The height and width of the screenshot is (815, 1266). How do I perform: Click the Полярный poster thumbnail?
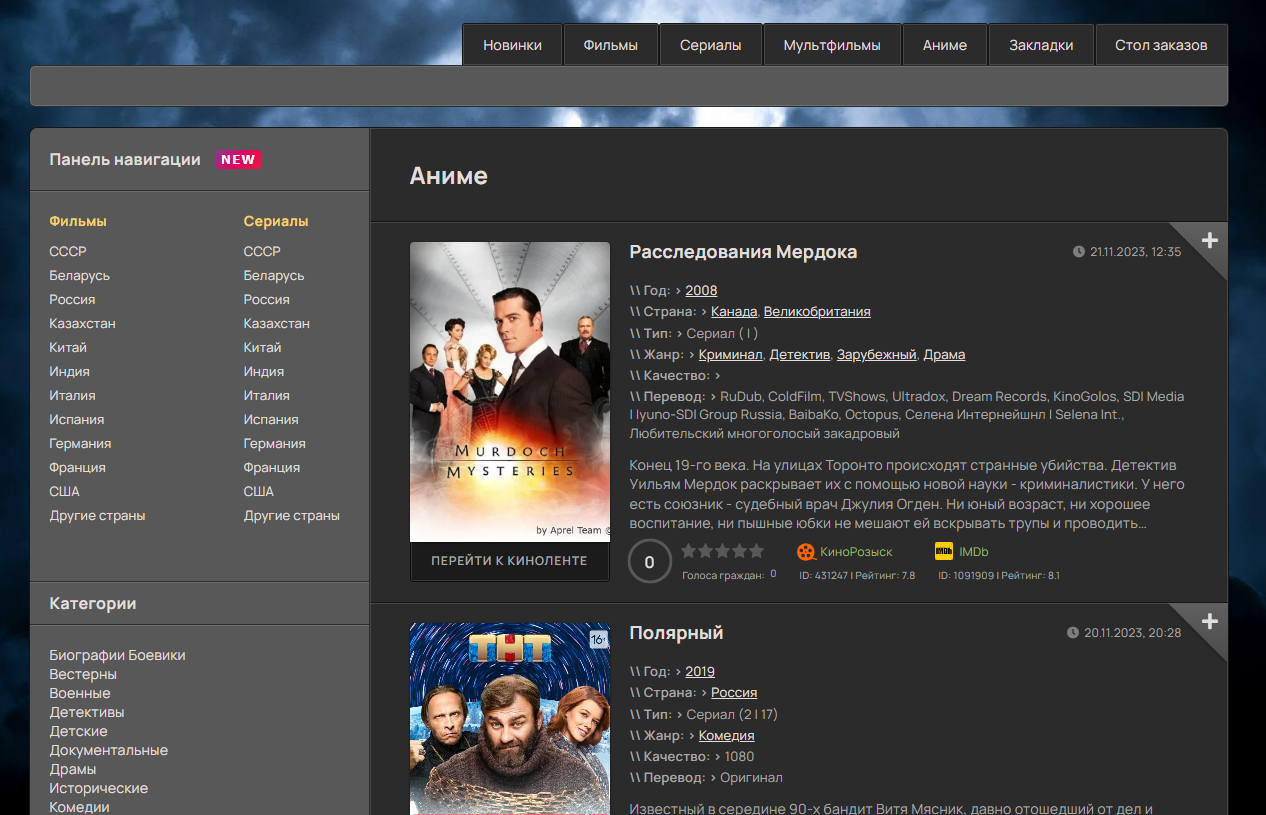510,719
